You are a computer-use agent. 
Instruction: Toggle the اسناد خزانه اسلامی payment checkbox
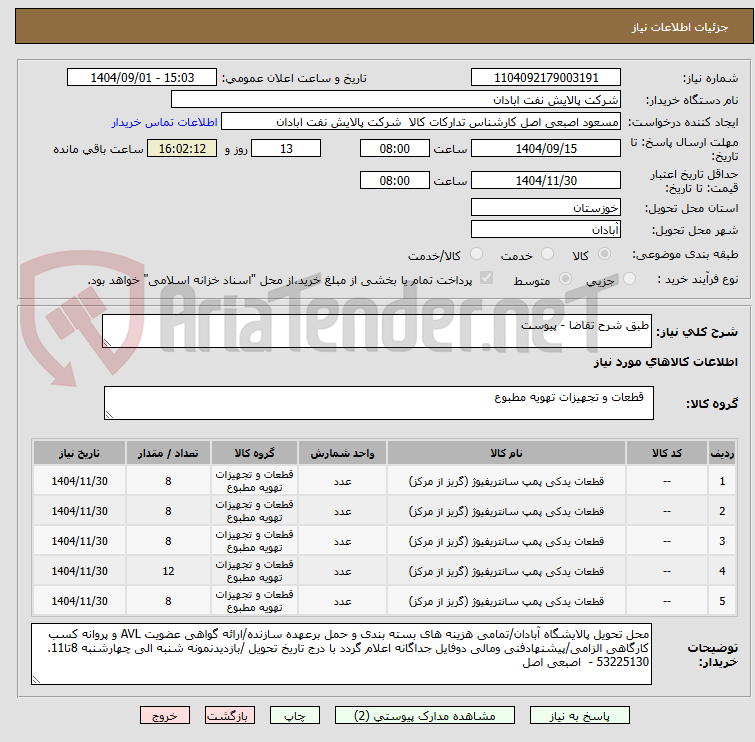coord(487,278)
